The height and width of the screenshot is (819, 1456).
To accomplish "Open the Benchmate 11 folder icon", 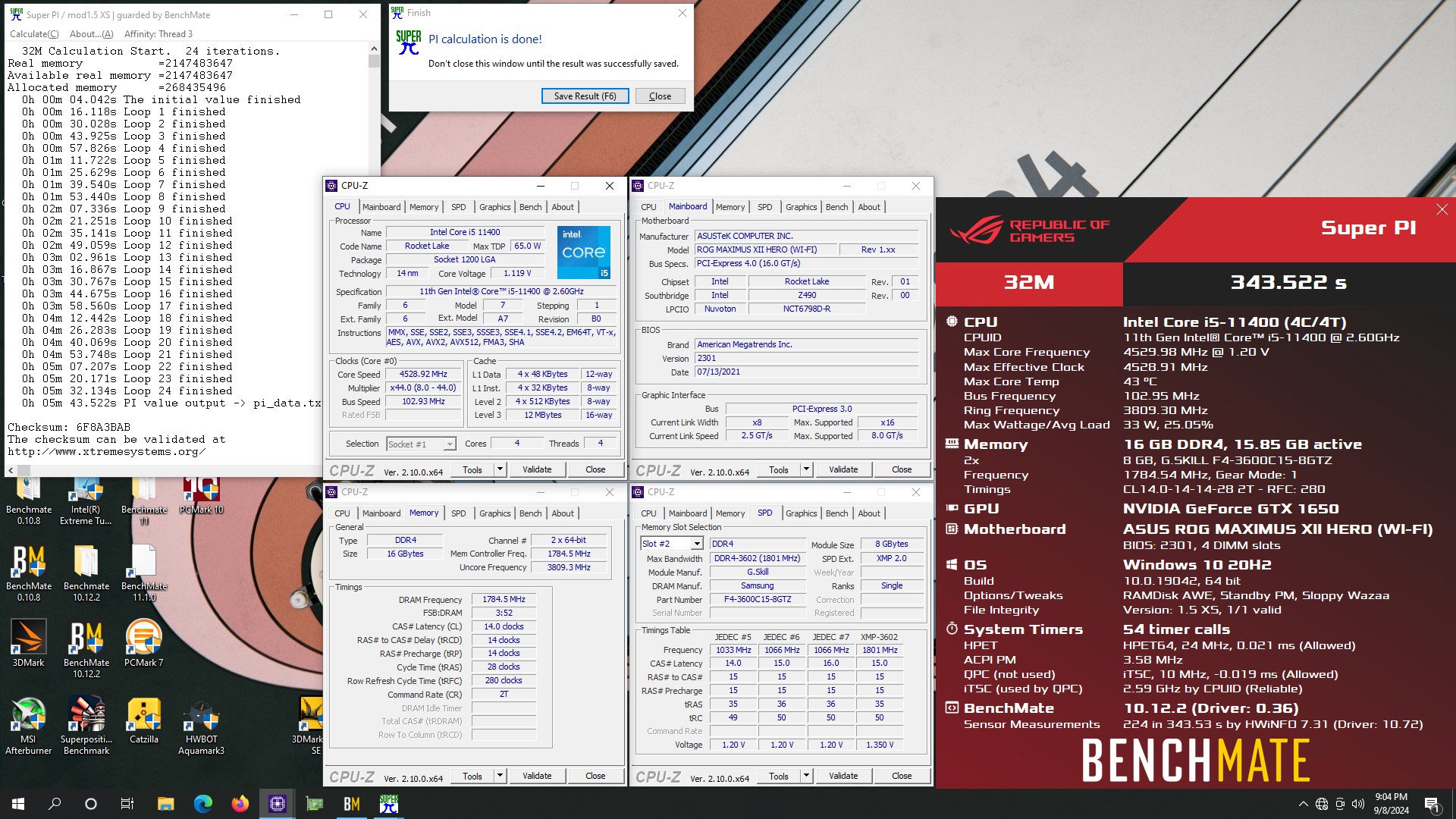I will coord(143,500).
